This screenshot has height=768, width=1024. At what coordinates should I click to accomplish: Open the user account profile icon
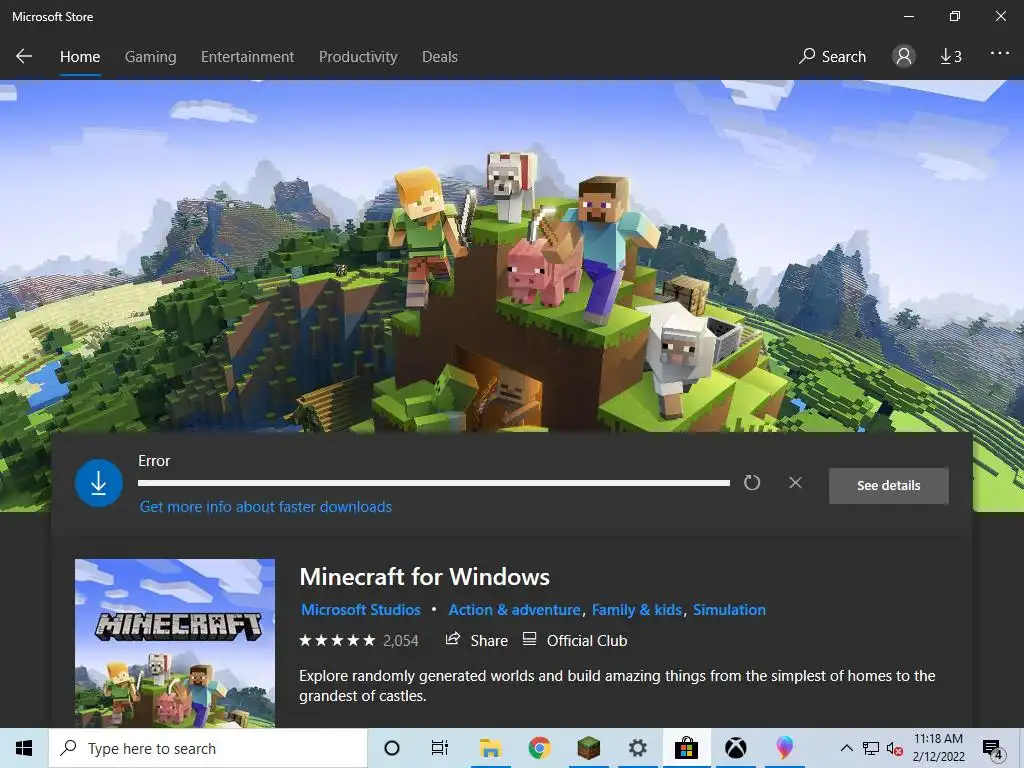click(903, 56)
